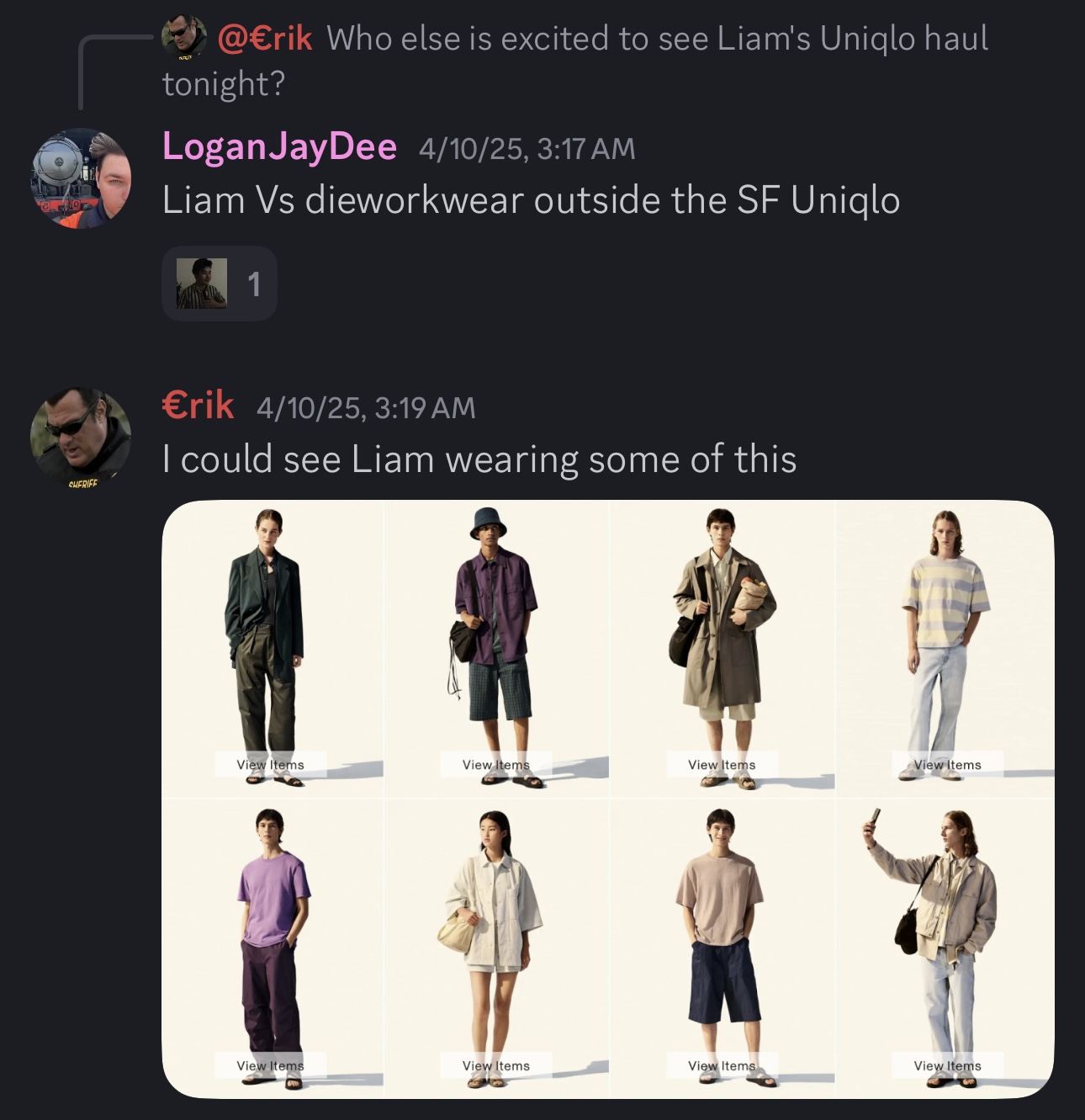View Items for the khaki trench coat outfit
The width and height of the screenshot is (1085, 1120).
pos(722,765)
